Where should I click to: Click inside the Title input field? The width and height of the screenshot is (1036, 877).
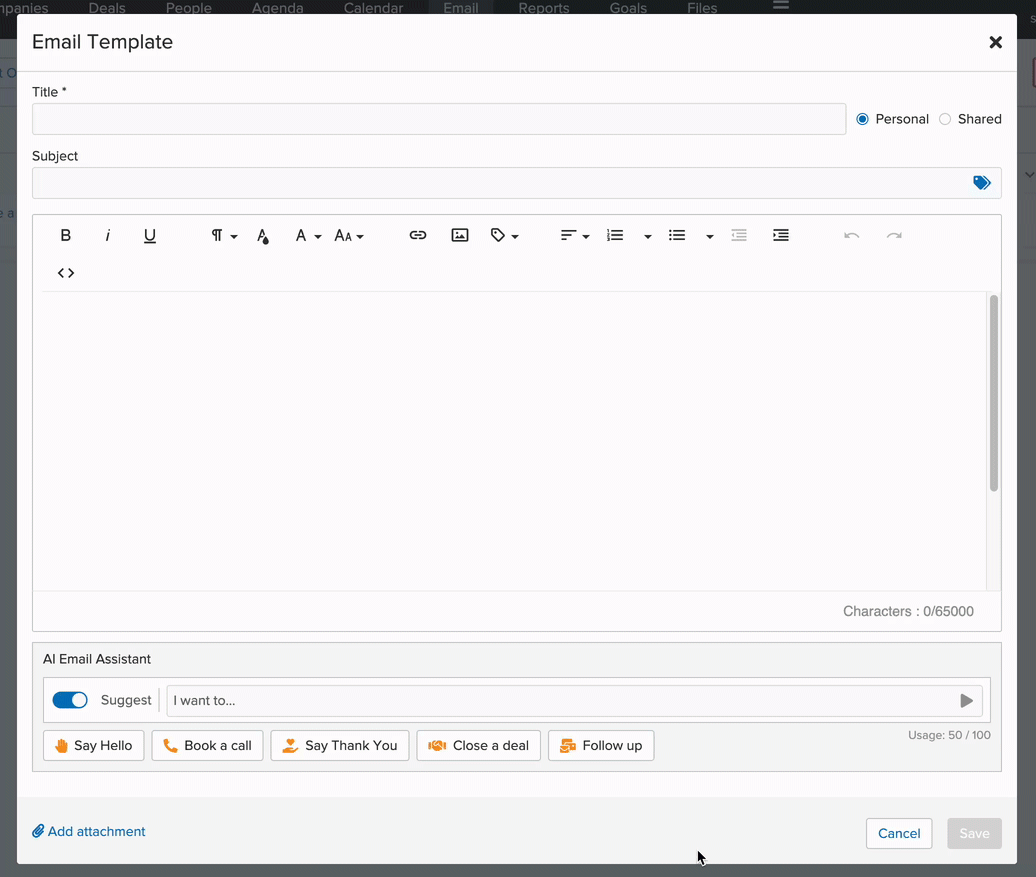(438, 118)
